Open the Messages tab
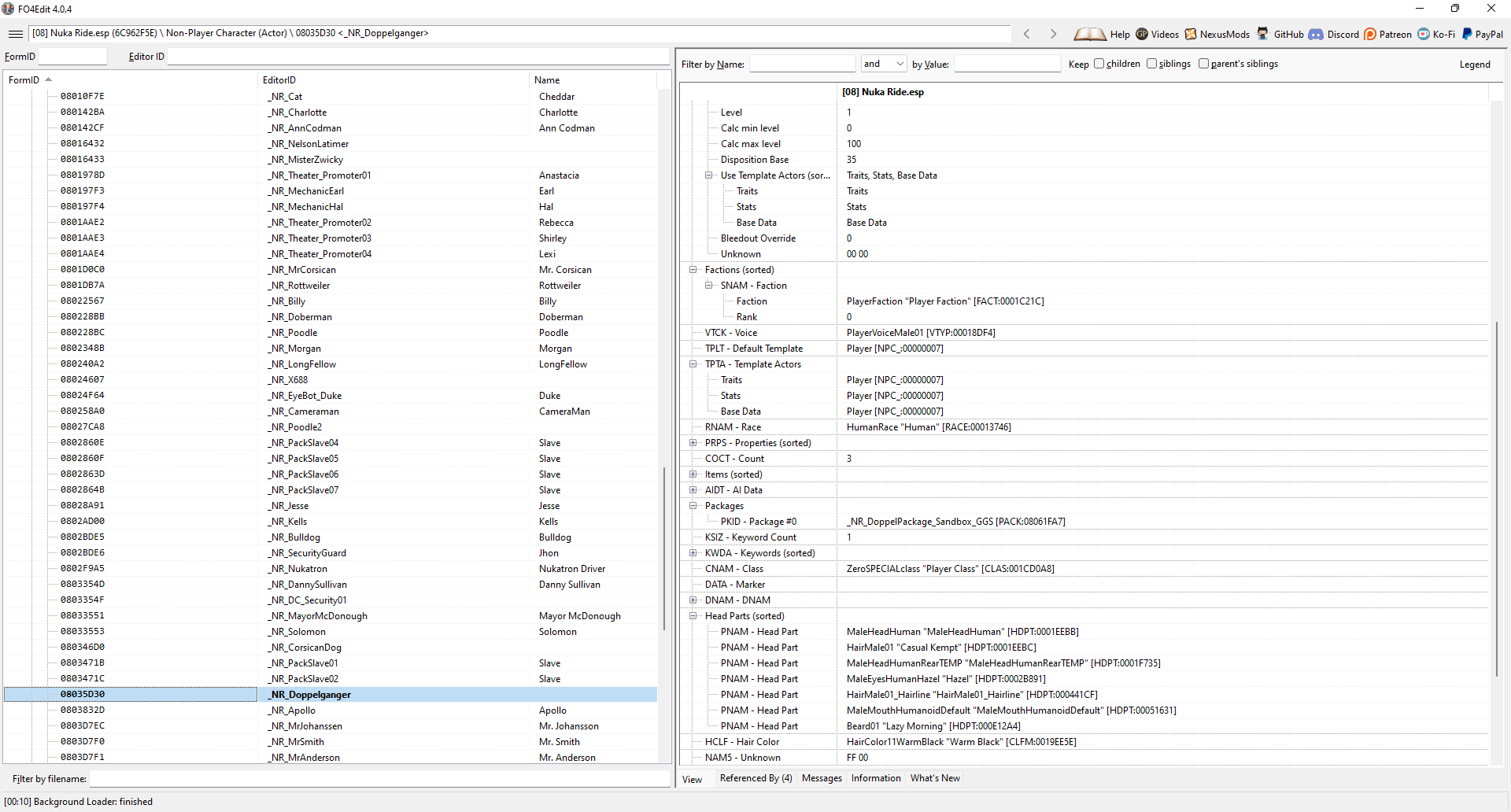Image resolution: width=1511 pixels, height=812 pixels. [822, 778]
